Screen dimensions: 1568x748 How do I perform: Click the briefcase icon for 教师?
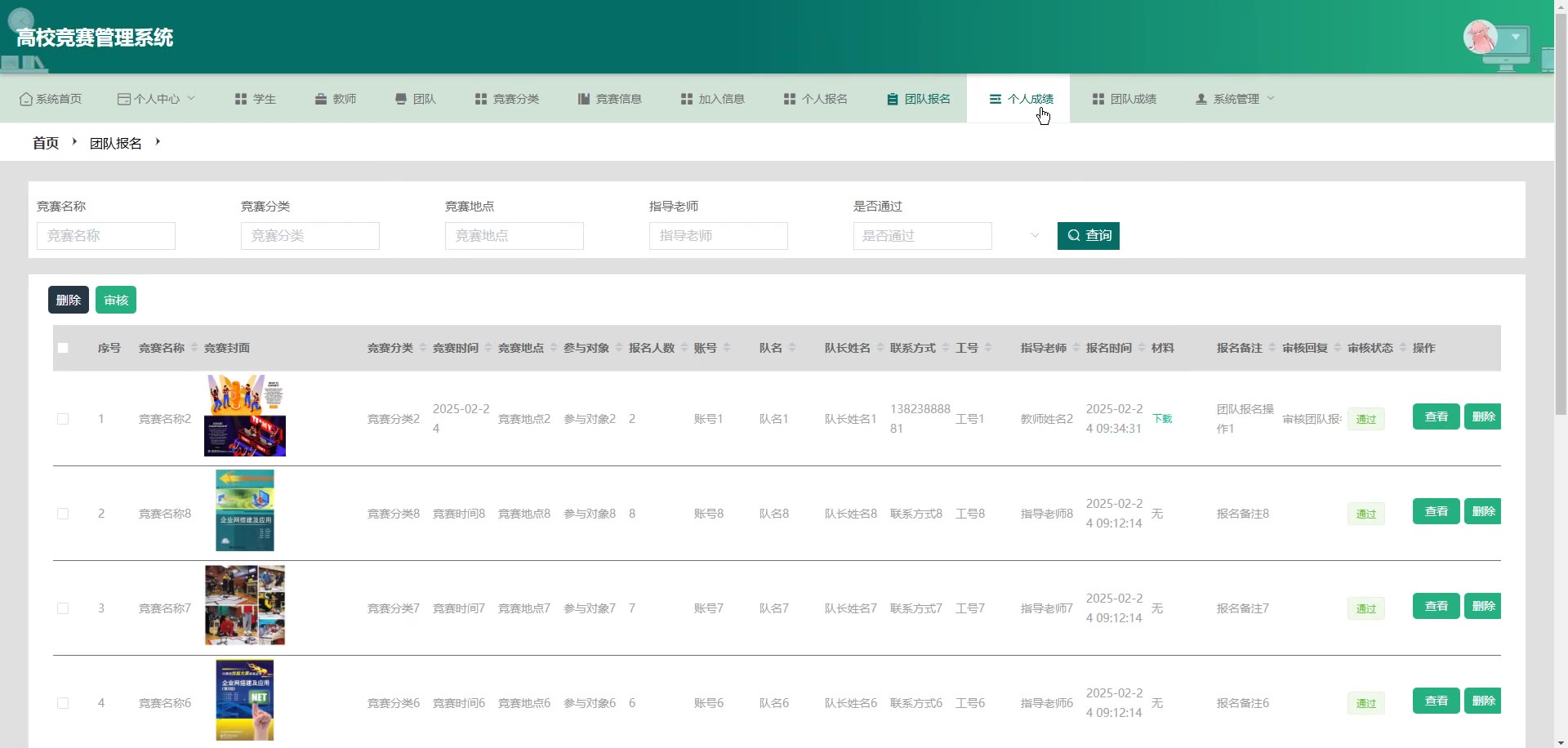pos(321,99)
